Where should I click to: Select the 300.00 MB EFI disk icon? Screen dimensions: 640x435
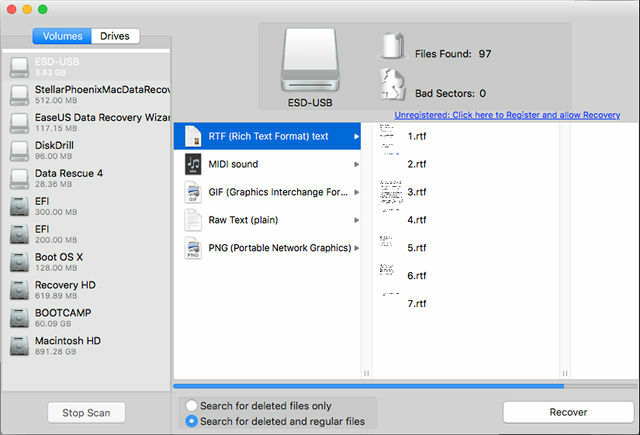click(19, 206)
